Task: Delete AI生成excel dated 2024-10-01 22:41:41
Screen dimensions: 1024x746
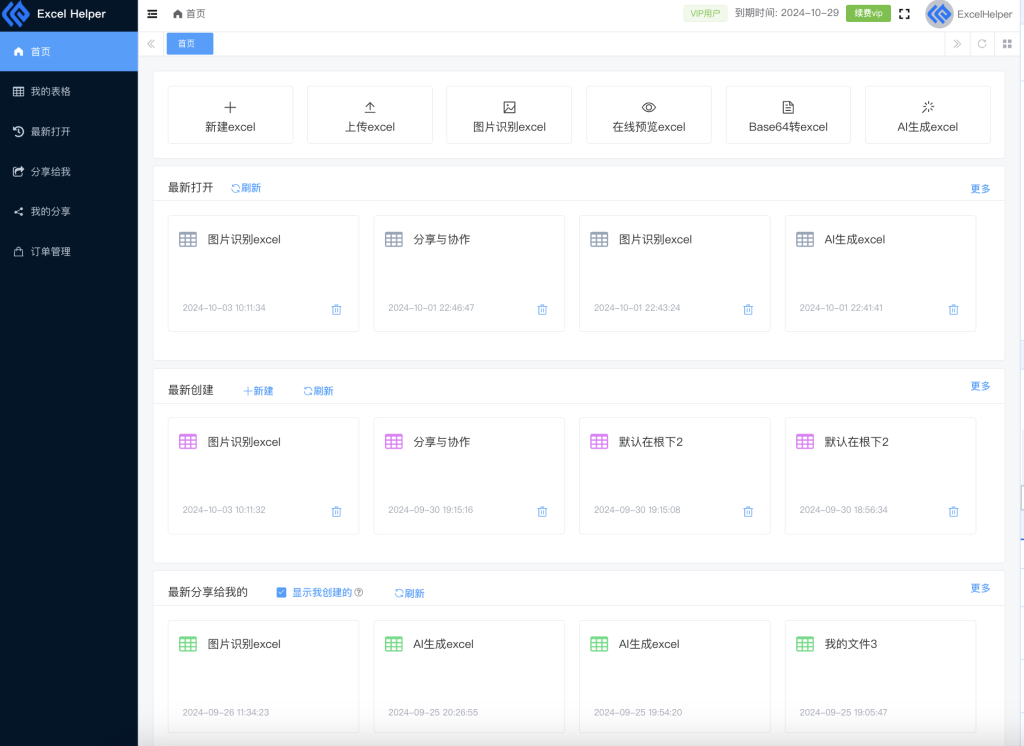Action: coord(953,310)
